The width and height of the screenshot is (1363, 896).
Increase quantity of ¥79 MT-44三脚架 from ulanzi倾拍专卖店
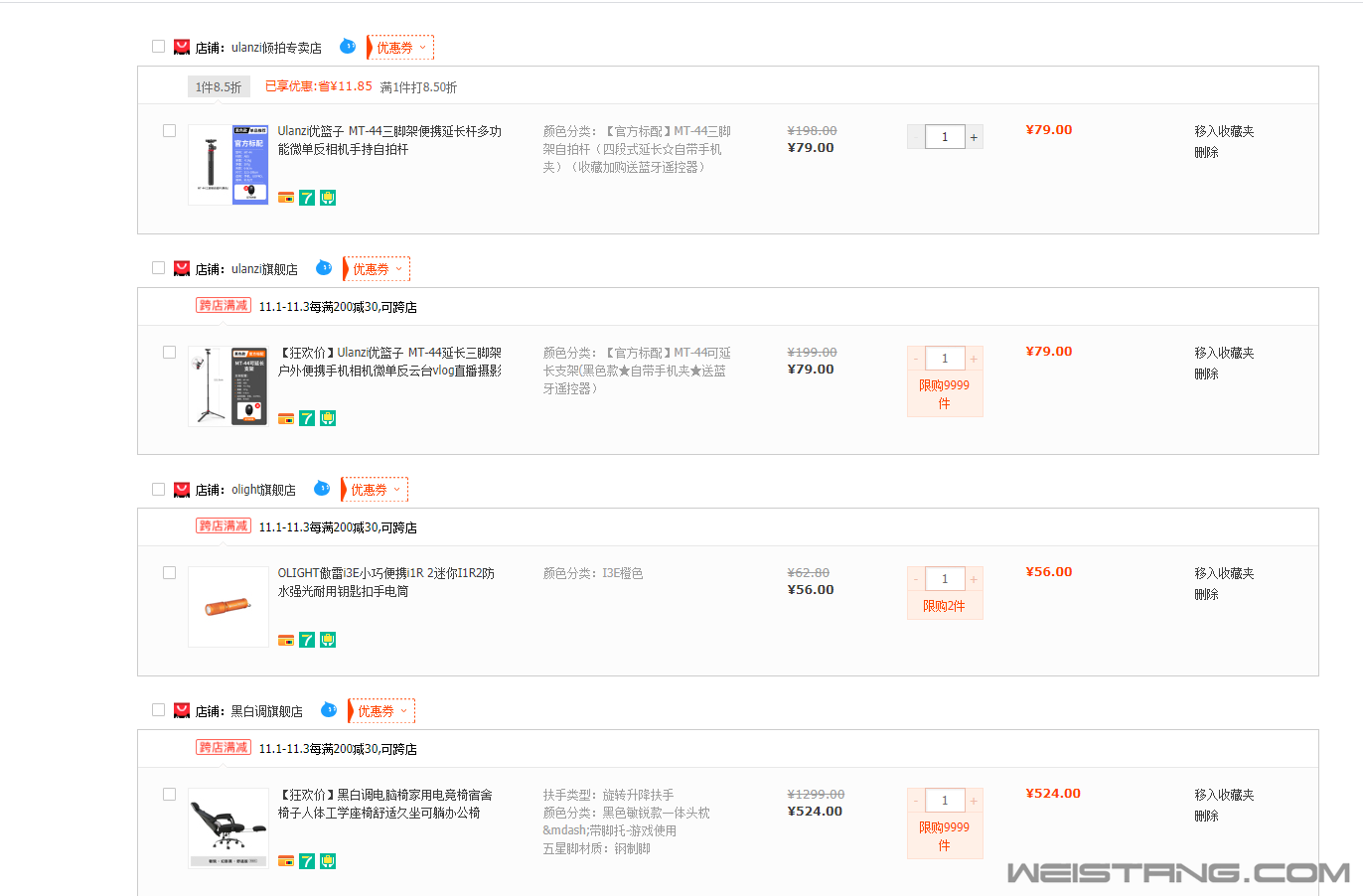[x=974, y=137]
